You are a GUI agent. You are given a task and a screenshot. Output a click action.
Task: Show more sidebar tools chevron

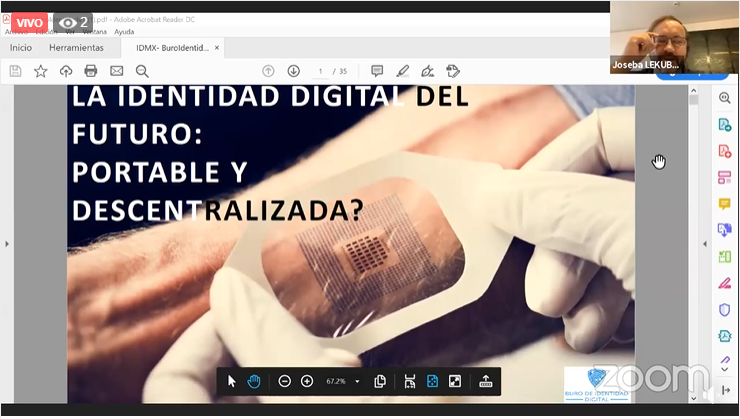pos(725,370)
